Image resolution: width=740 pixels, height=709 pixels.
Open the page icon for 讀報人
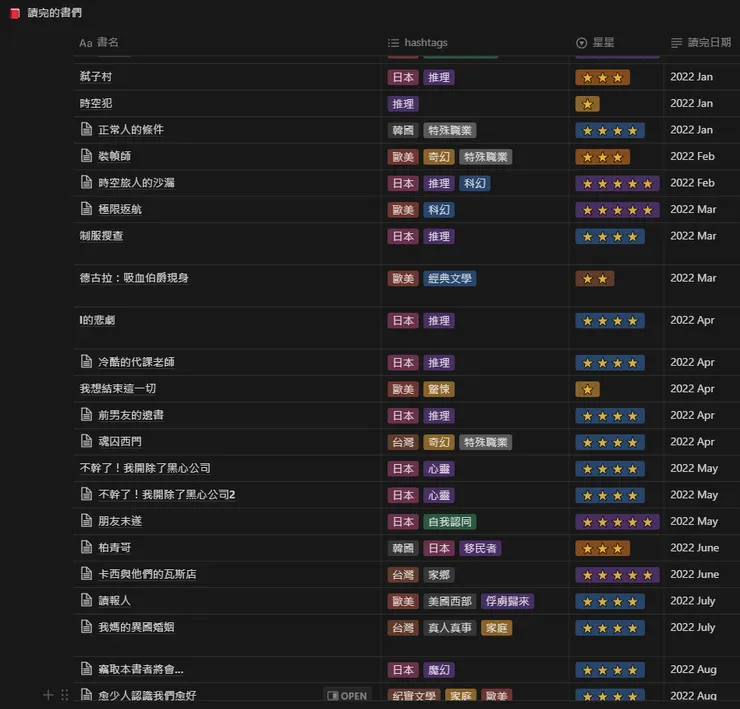86,600
